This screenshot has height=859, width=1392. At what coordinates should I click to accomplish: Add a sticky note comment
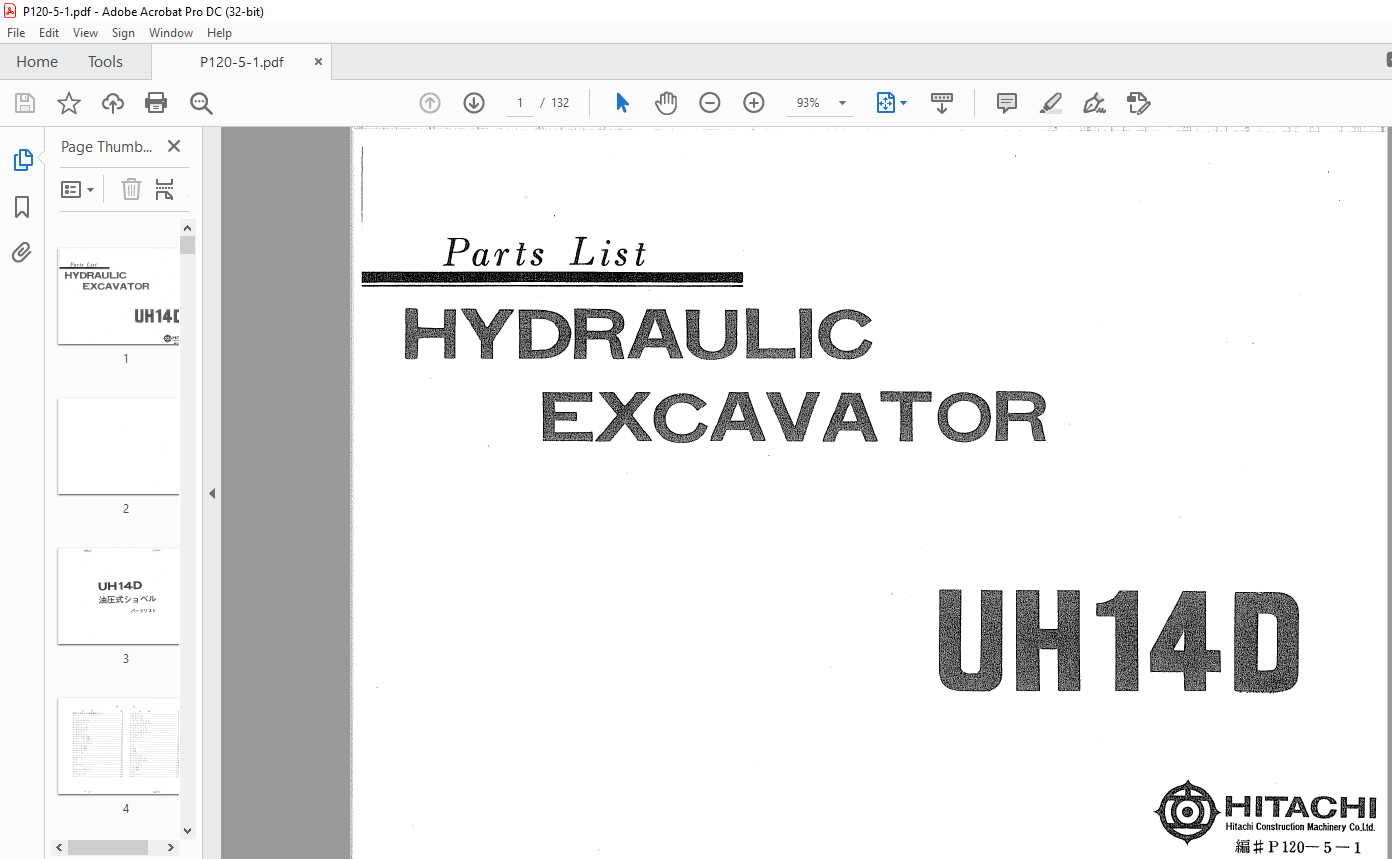pyautogui.click(x=1007, y=103)
